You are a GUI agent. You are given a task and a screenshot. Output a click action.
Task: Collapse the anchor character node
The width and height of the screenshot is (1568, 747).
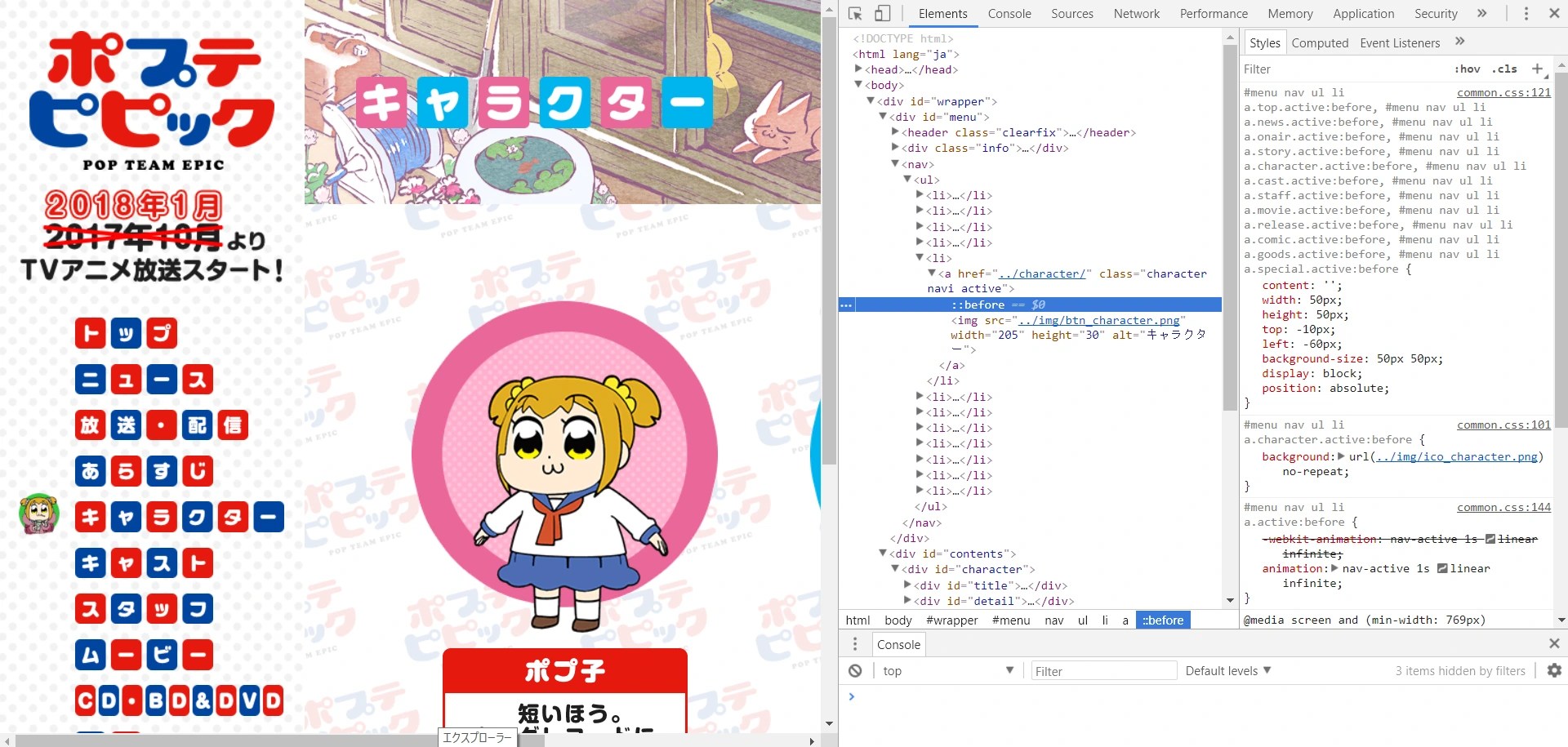(x=932, y=273)
